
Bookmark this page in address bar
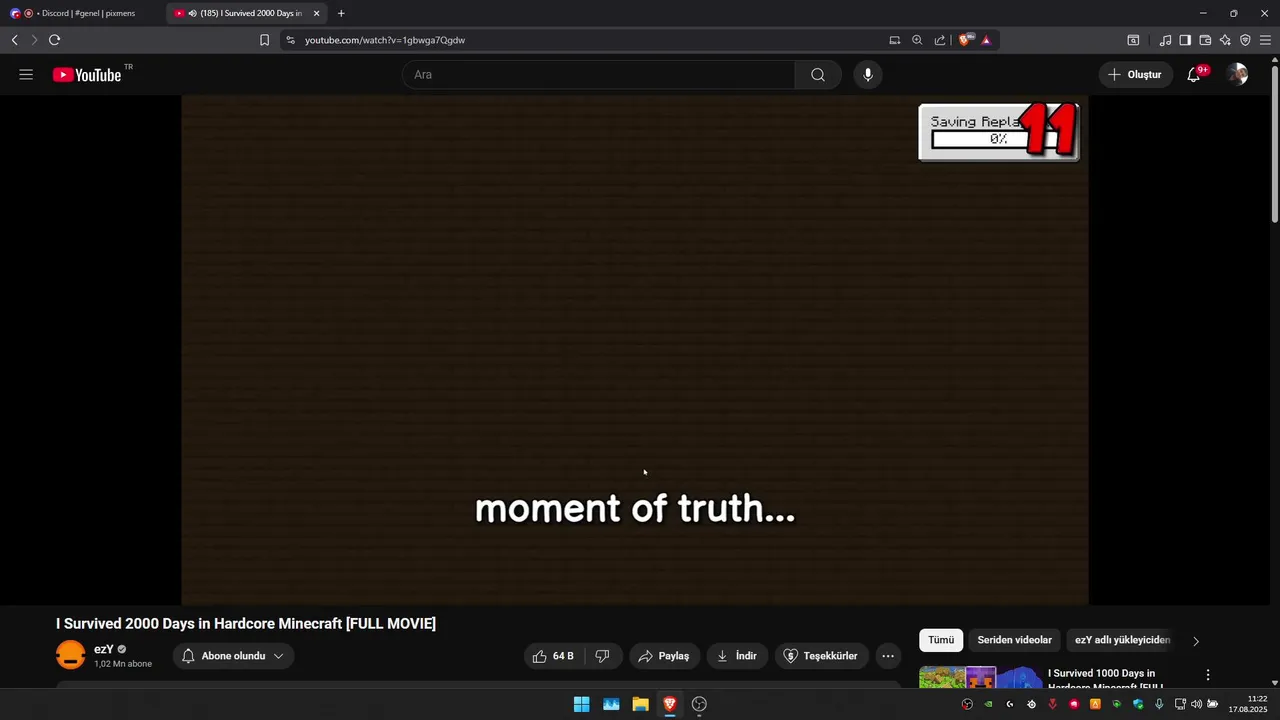pyautogui.click(x=264, y=40)
